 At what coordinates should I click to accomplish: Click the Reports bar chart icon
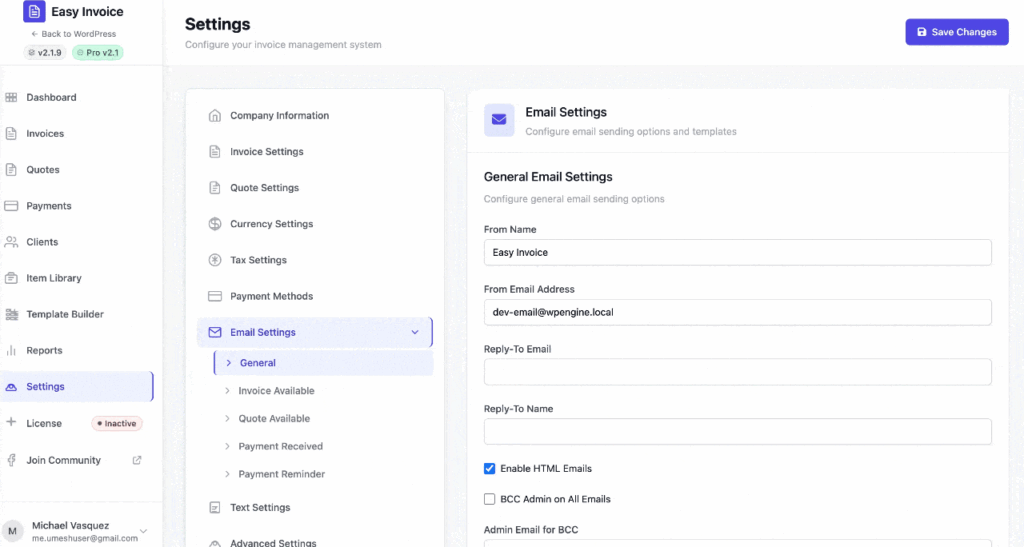pyautogui.click(x=12, y=351)
